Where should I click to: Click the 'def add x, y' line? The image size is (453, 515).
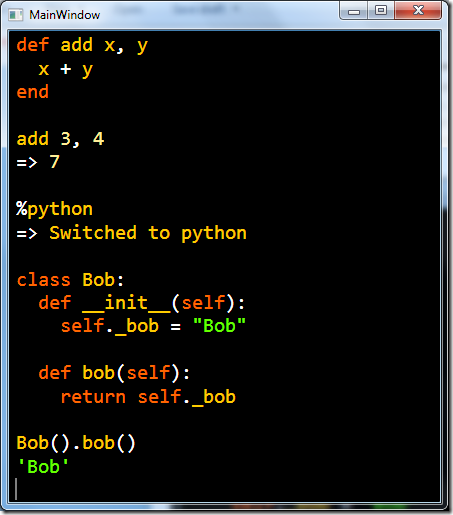coord(82,45)
